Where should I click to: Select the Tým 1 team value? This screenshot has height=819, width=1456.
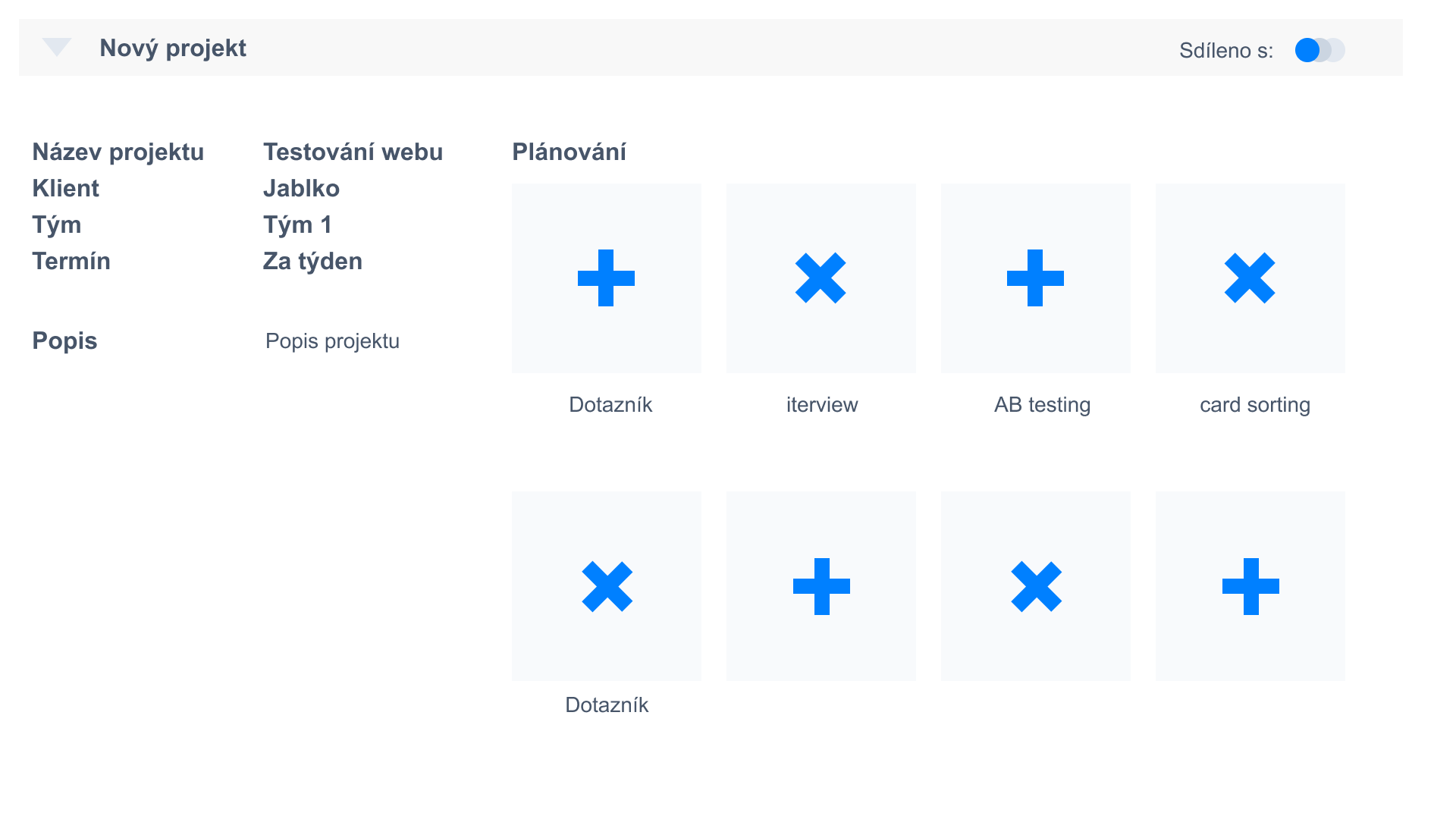click(x=297, y=224)
